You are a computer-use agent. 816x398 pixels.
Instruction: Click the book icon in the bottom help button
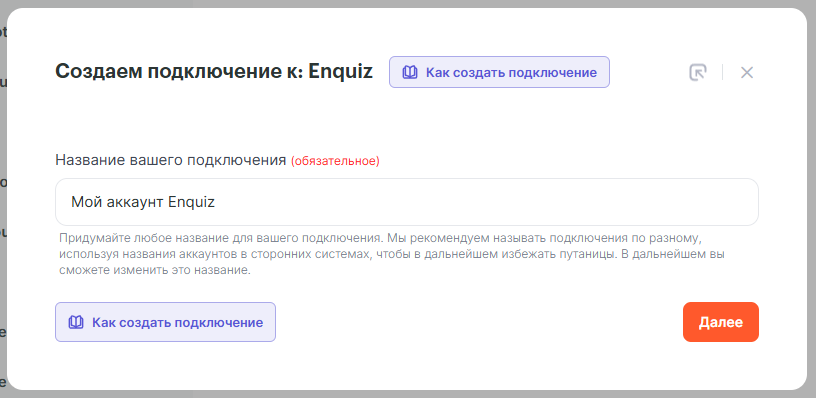(x=76, y=323)
